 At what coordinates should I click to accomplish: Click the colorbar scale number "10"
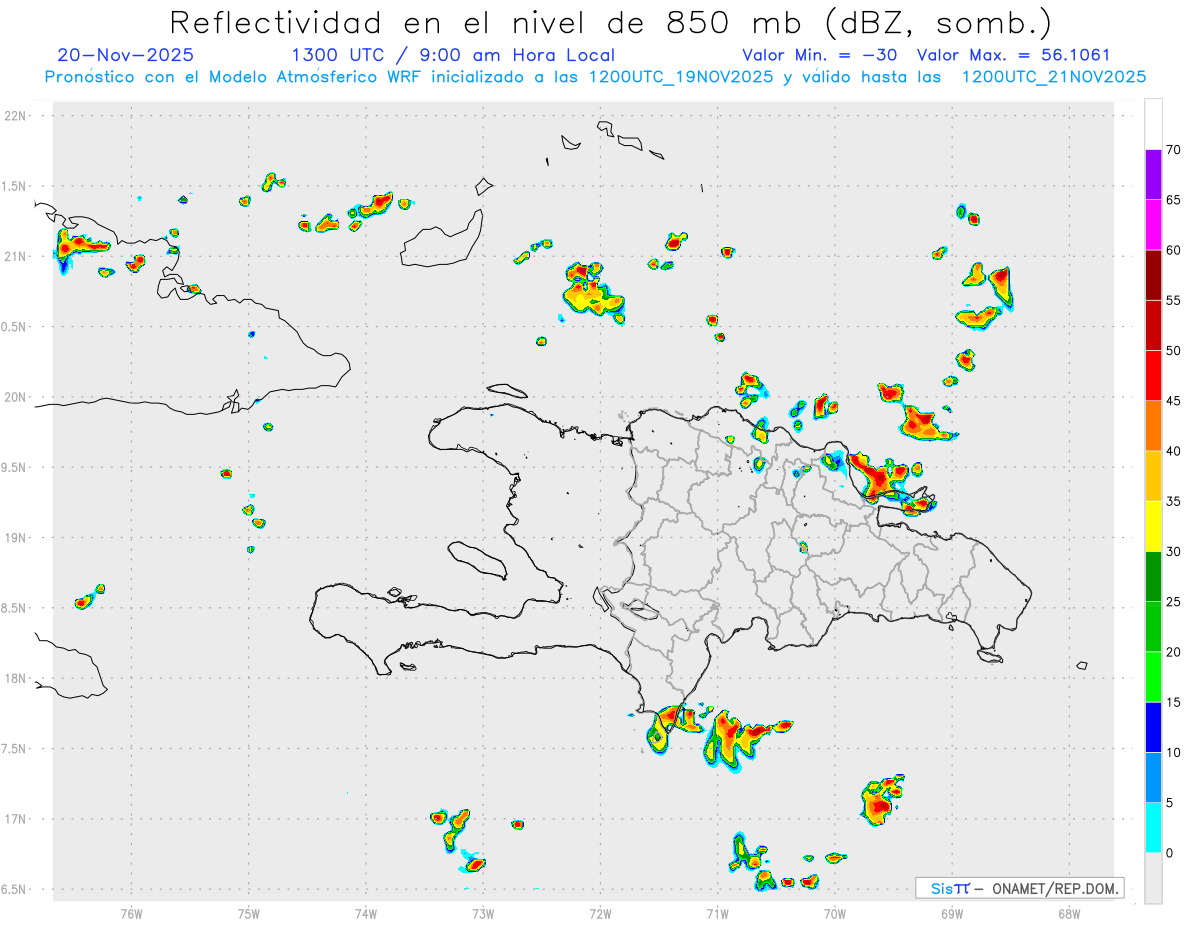(x=1173, y=752)
